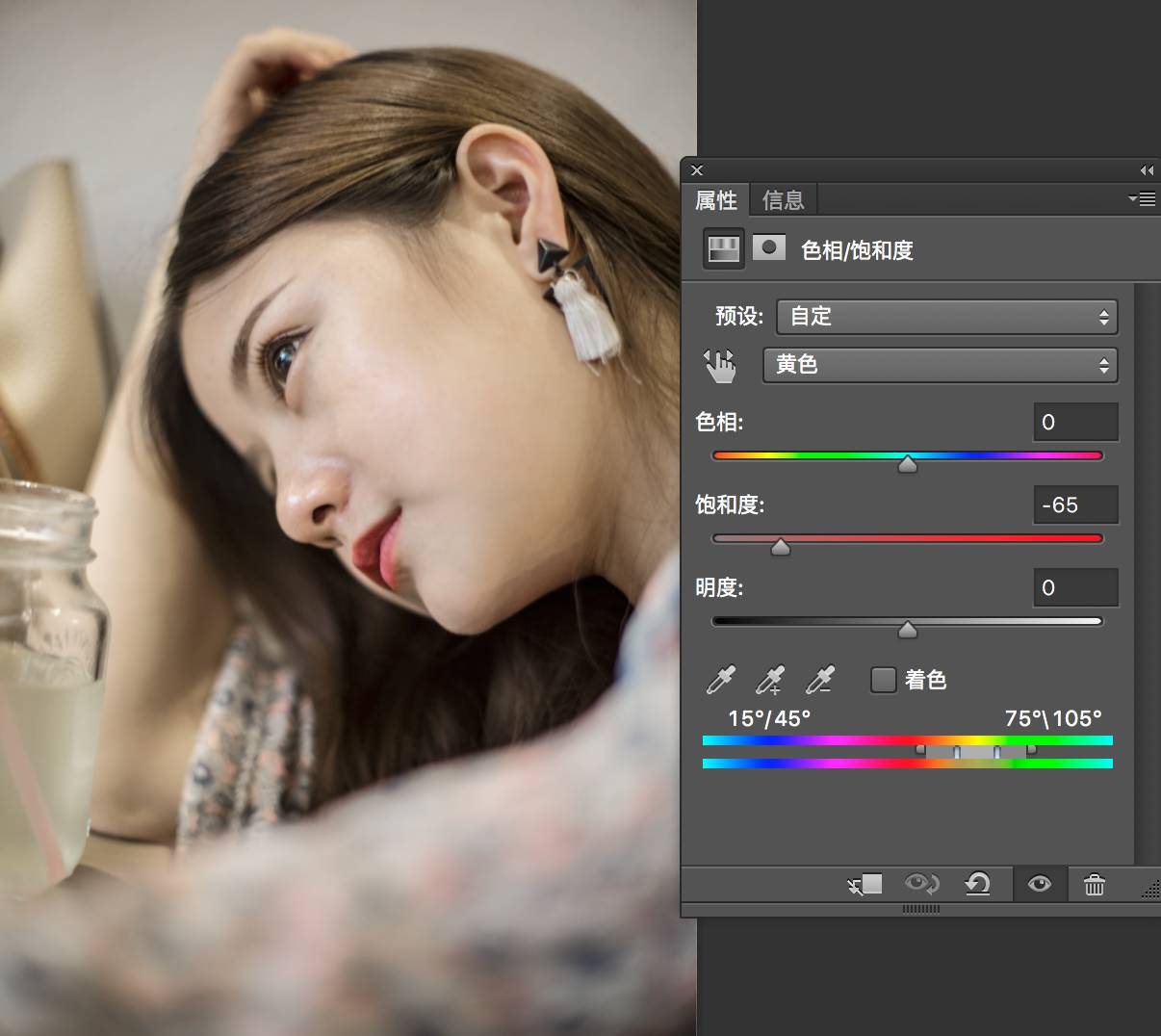Select the eyedropper tool
Image resolution: width=1161 pixels, height=1036 pixels.
(720, 680)
